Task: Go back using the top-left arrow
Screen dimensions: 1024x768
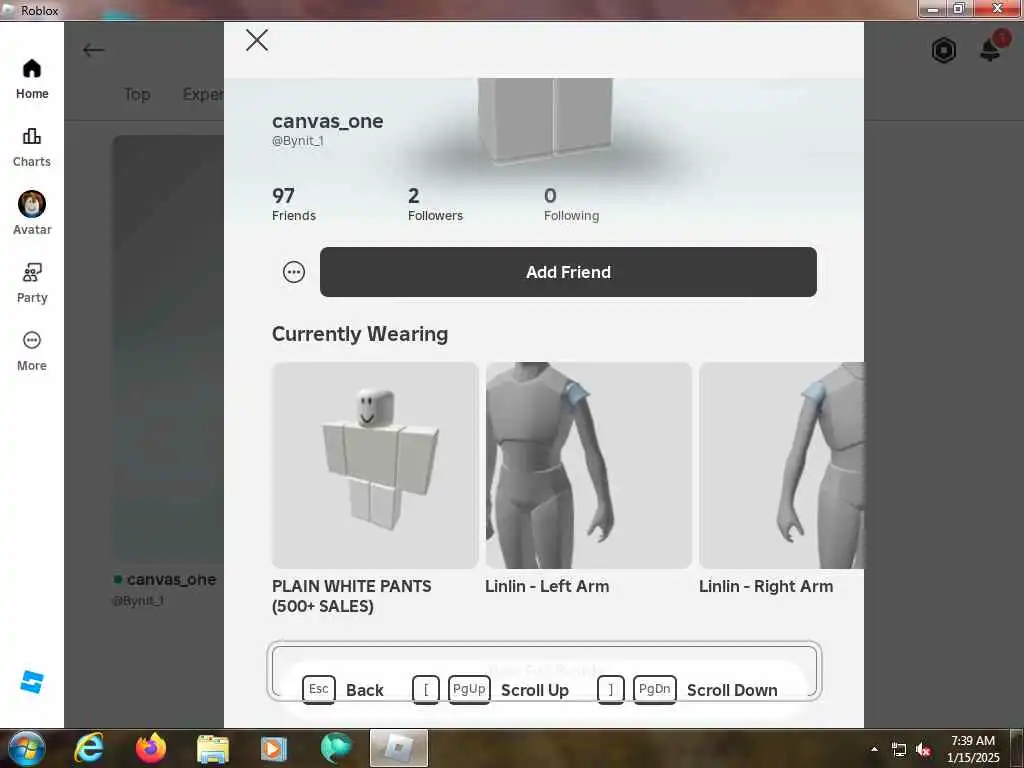Action: (x=93, y=50)
